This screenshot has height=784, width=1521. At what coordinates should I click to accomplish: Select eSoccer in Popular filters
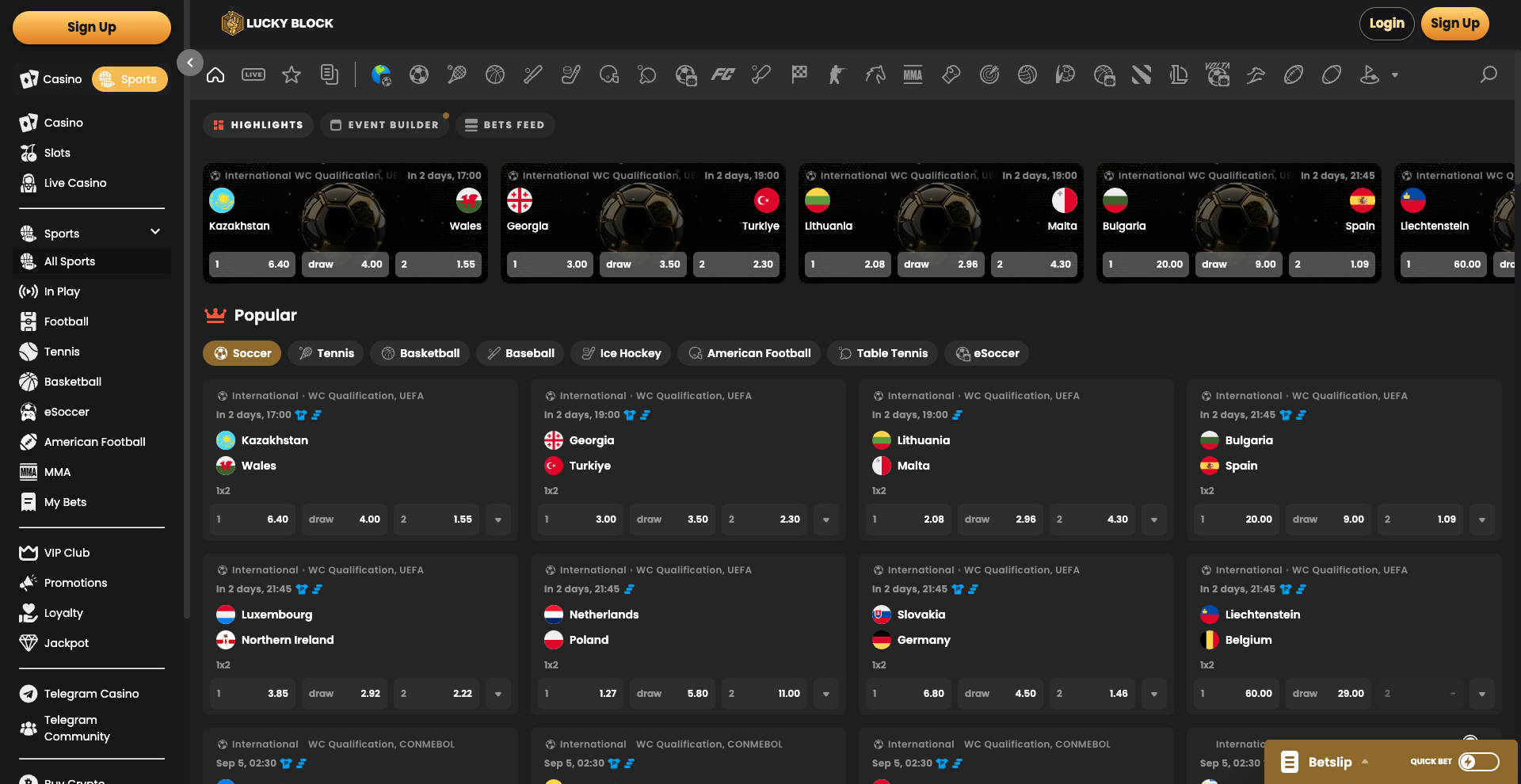(986, 353)
